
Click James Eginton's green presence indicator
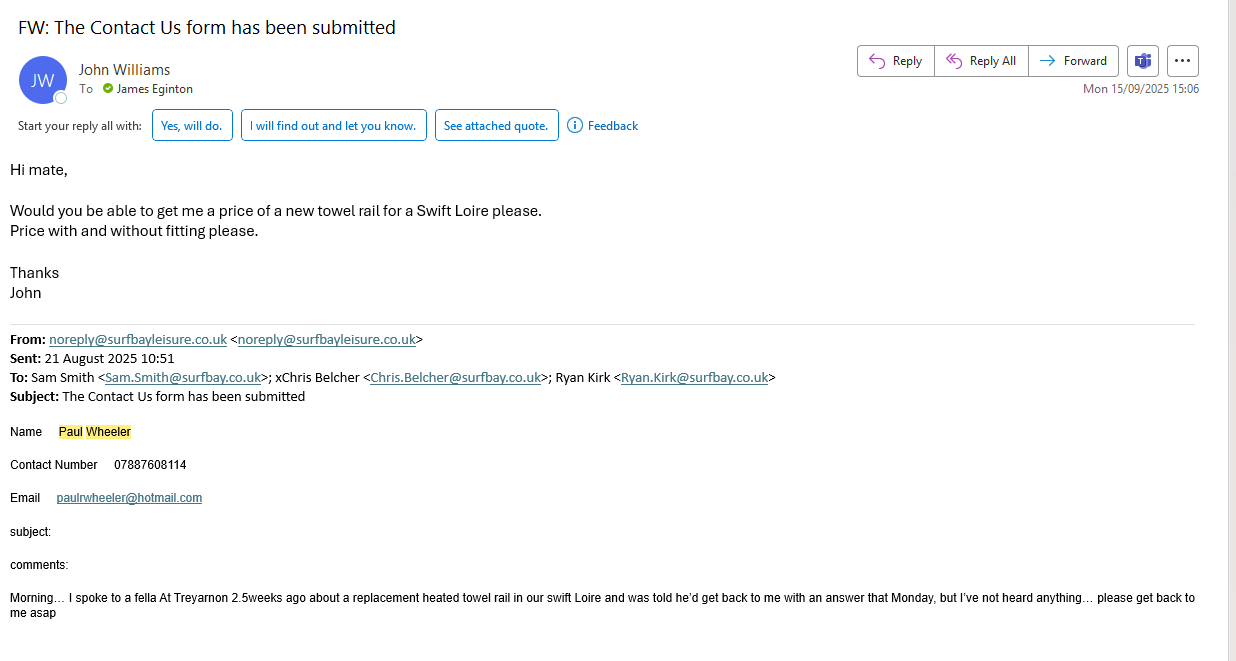[108, 89]
